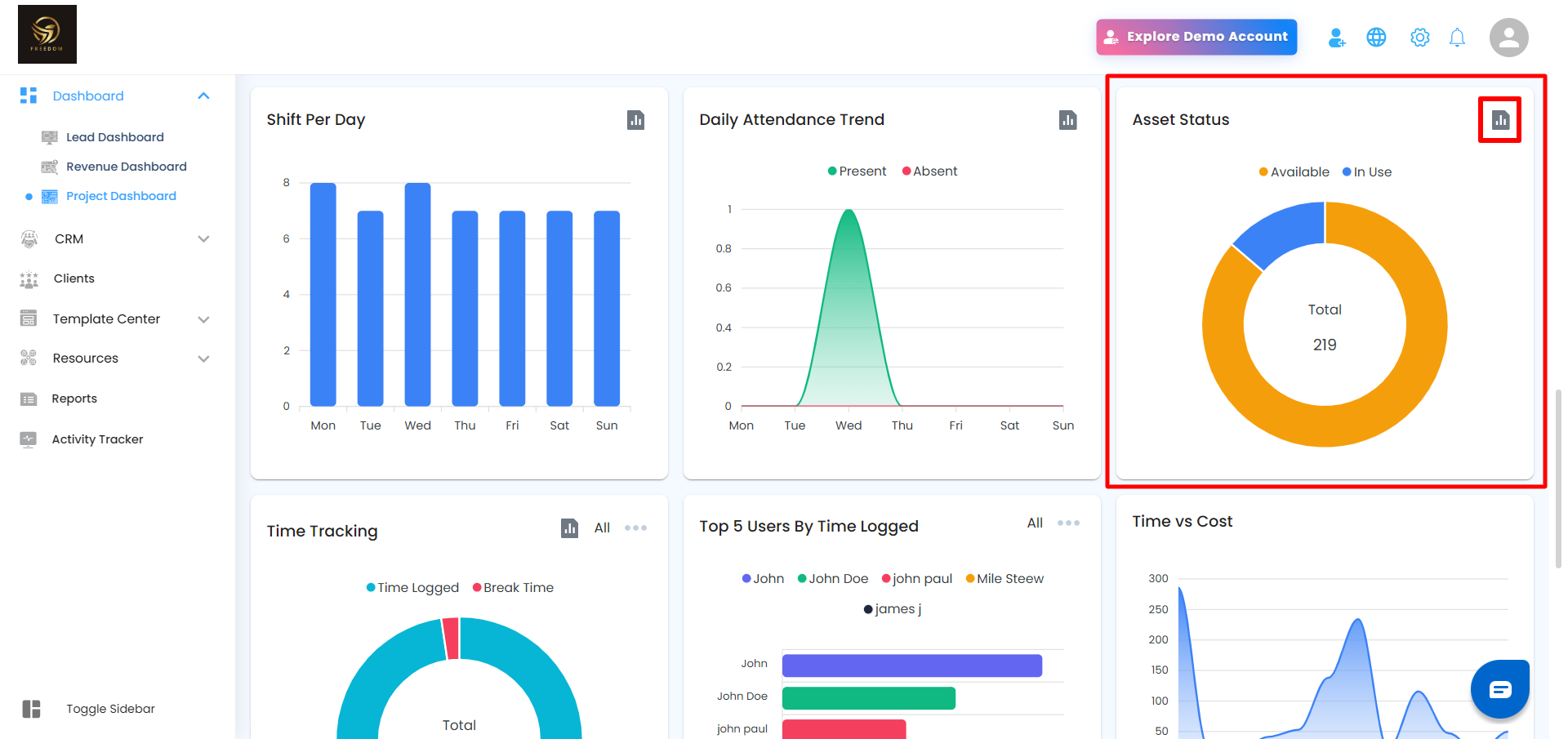This screenshot has height=739, width=1568.
Task: Toggle the Present series in legend
Action: click(856, 171)
